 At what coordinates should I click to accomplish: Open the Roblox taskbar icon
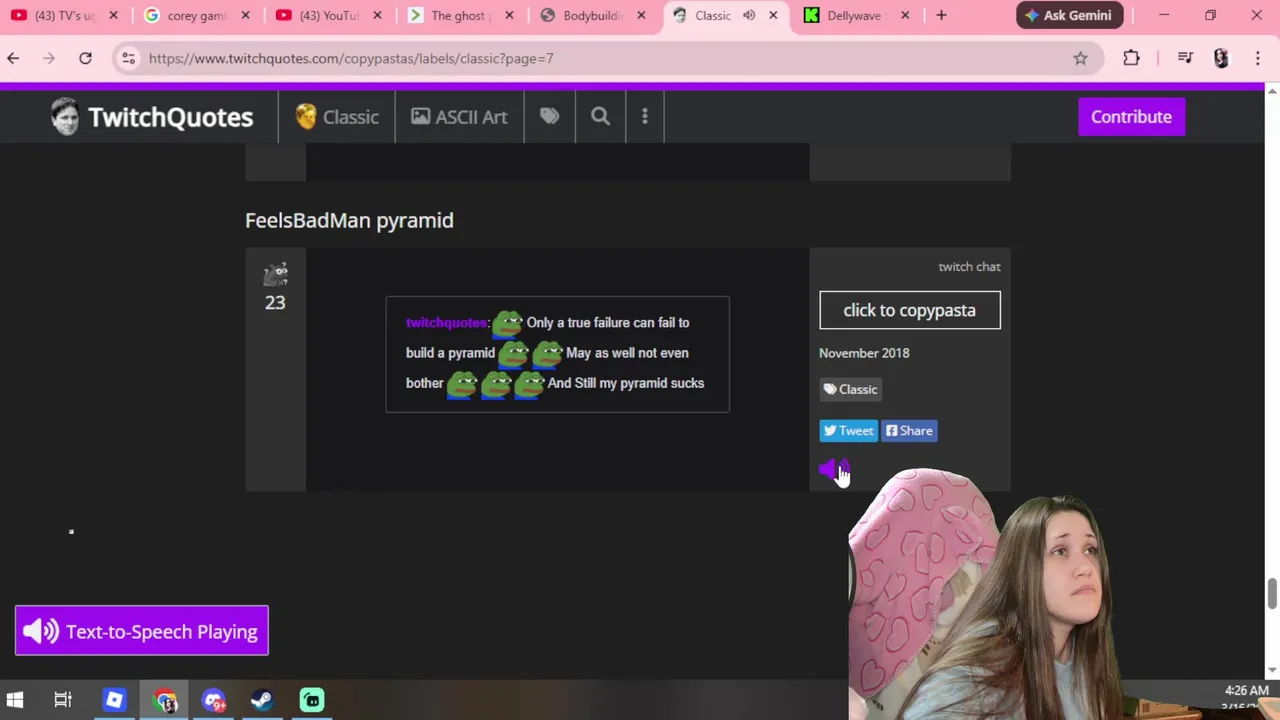tap(114, 700)
